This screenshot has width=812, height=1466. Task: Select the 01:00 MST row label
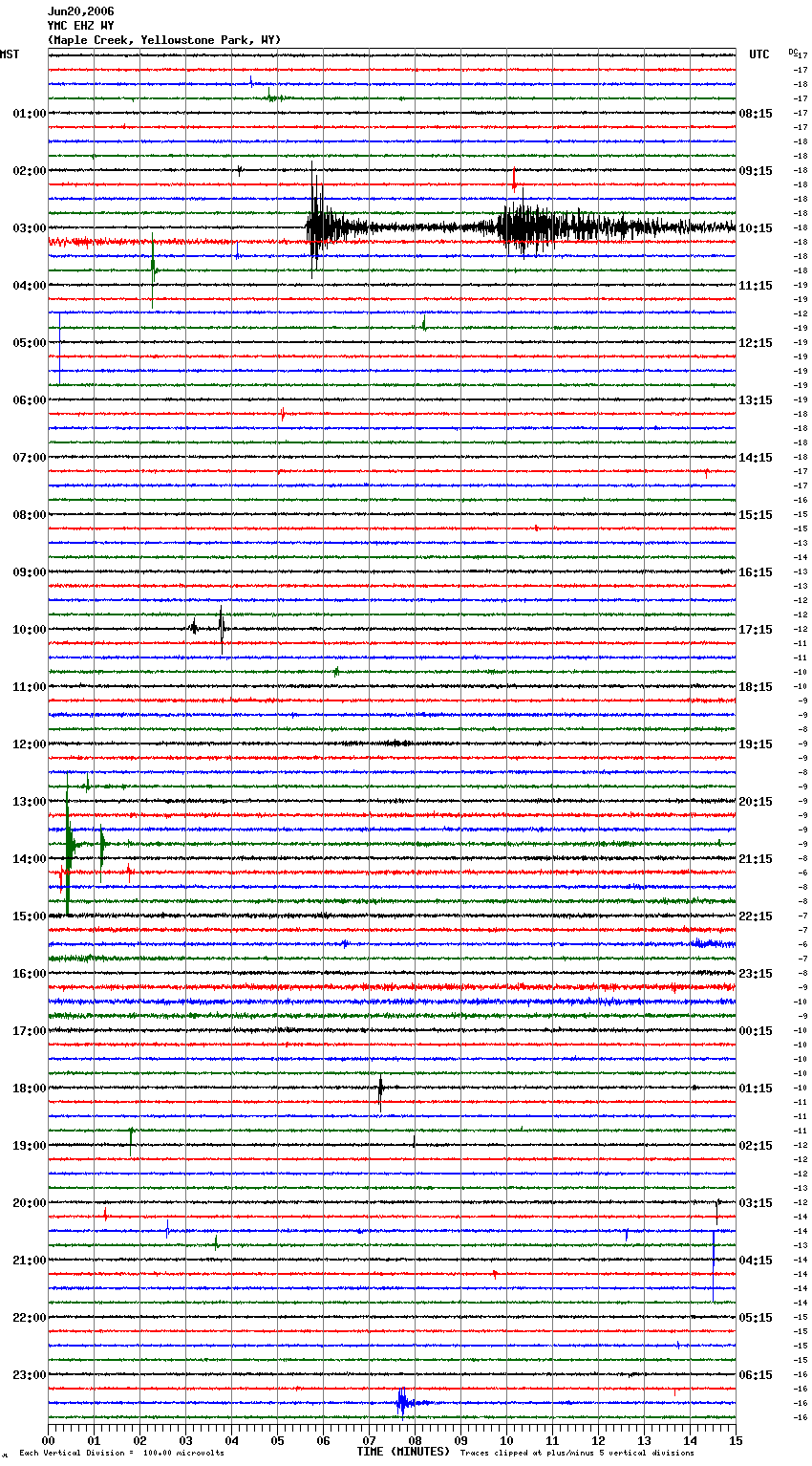30,114
